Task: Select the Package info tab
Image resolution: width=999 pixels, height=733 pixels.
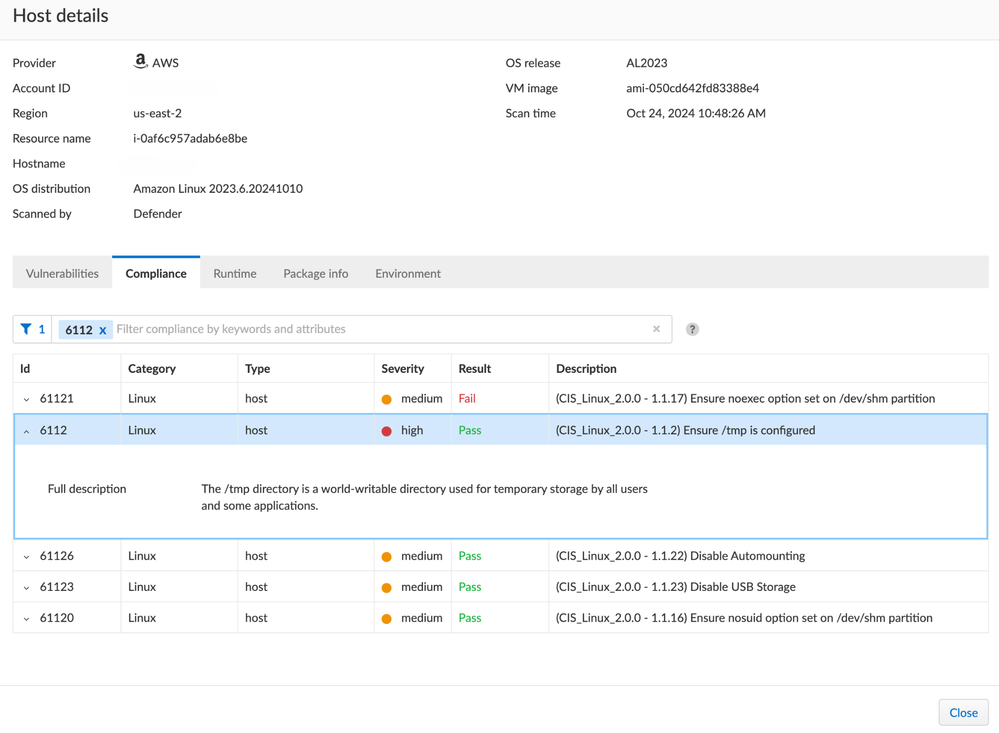Action: click(x=316, y=273)
